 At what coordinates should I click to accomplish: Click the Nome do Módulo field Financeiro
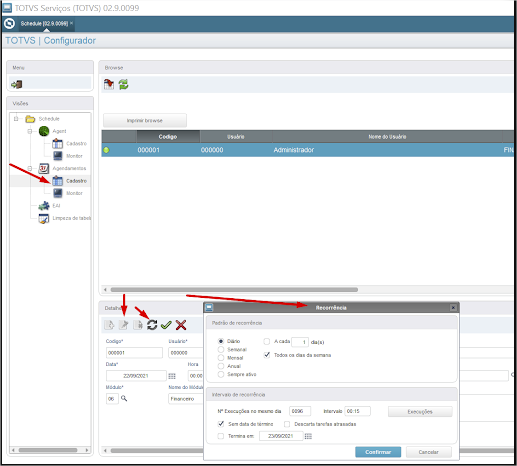[186, 399]
